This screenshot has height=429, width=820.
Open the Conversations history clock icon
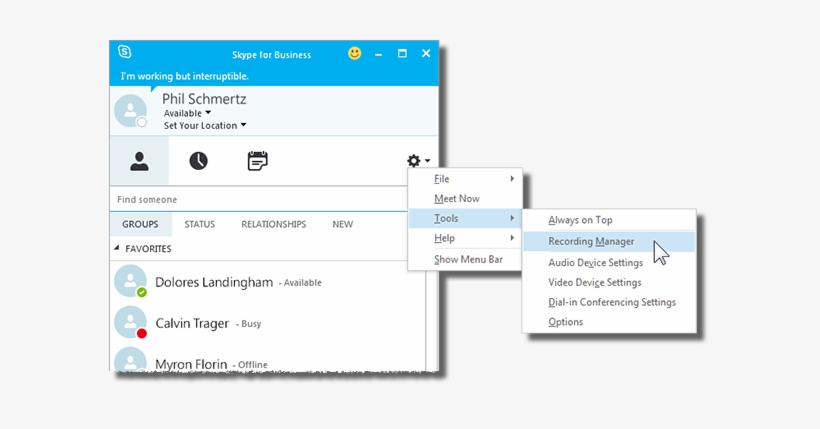[198, 161]
